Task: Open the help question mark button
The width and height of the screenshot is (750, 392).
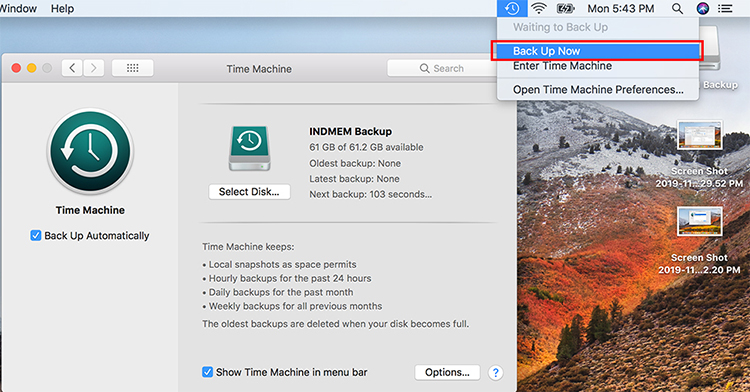Action: 496,372
